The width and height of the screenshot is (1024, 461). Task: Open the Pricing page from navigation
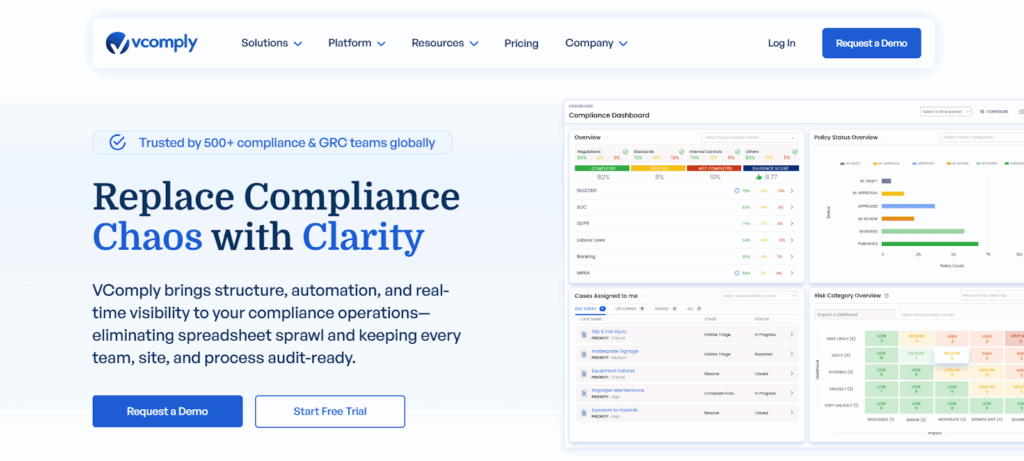pyautogui.click(x=521, y=43)
